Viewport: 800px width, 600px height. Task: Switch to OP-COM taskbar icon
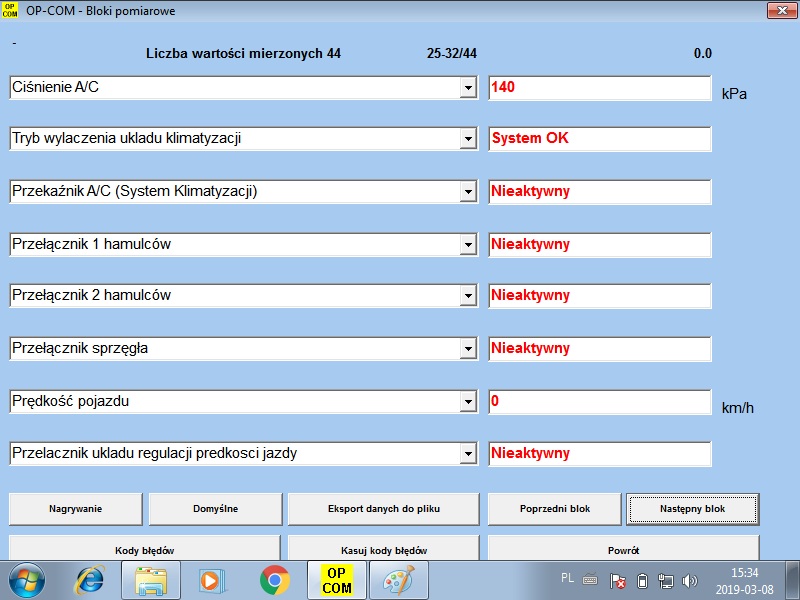pyautogui.click(x=337, y=580)
